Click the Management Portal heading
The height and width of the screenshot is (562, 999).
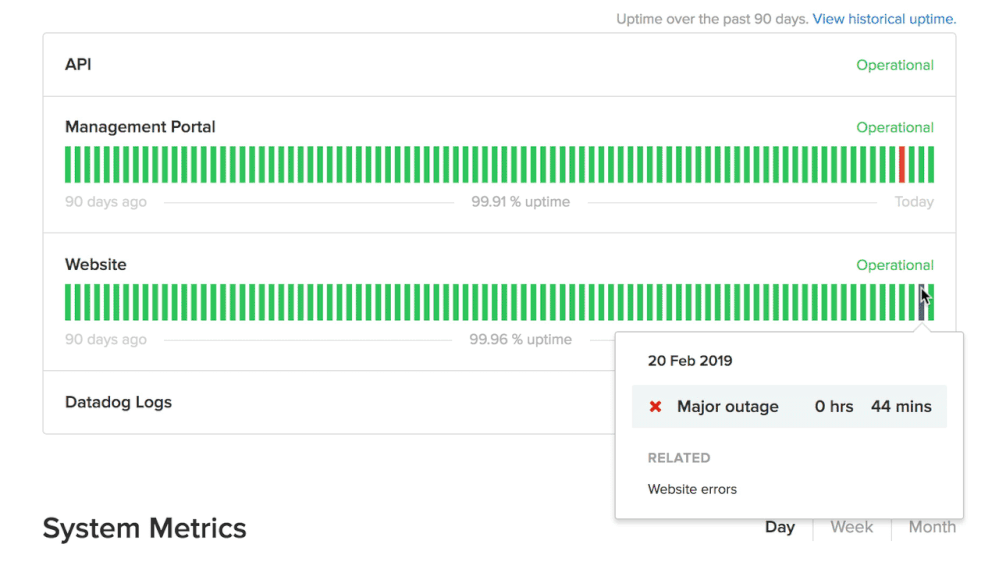click(x=140, y=127)
